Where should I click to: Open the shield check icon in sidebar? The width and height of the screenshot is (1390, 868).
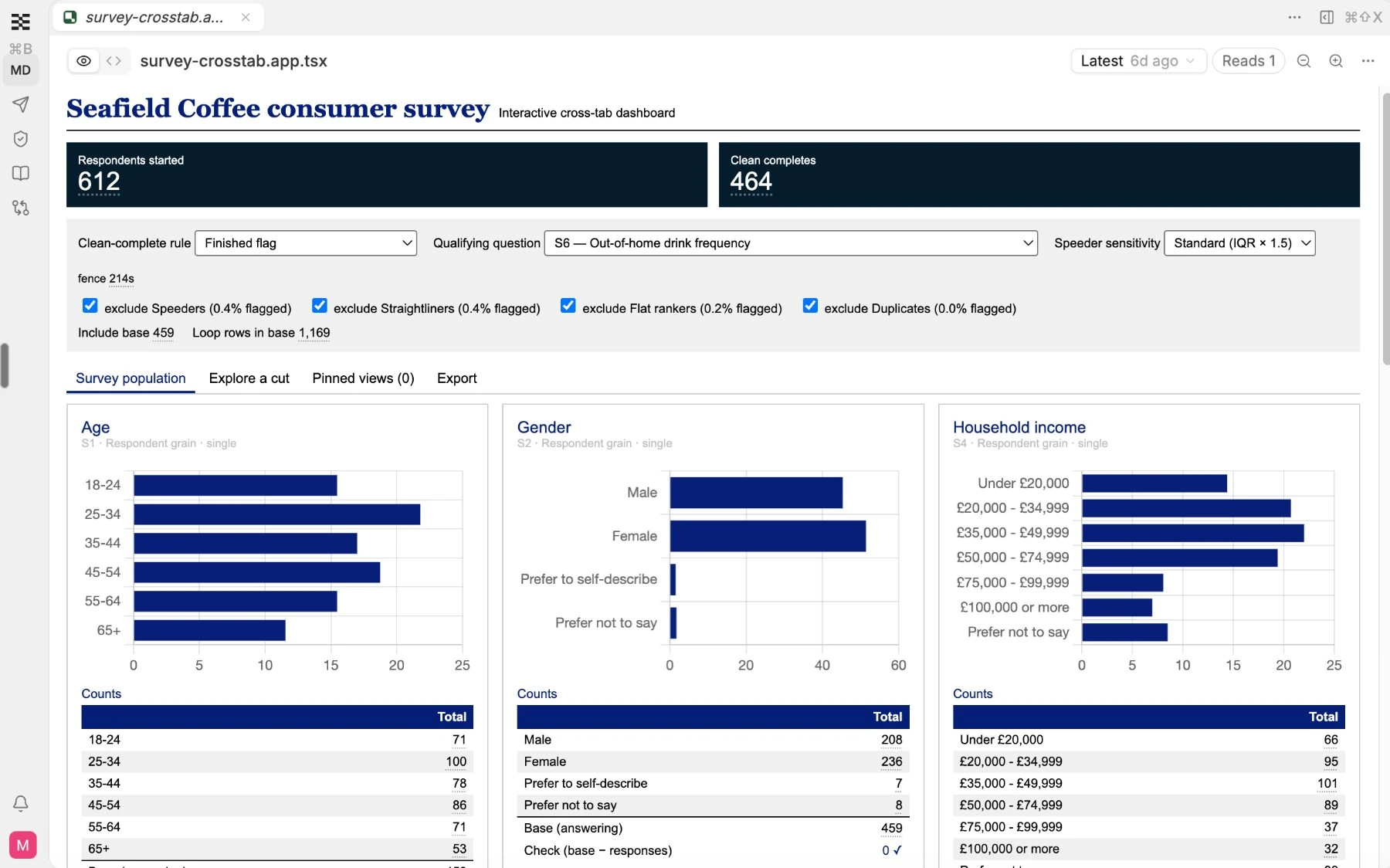click(x=21, y=139)
